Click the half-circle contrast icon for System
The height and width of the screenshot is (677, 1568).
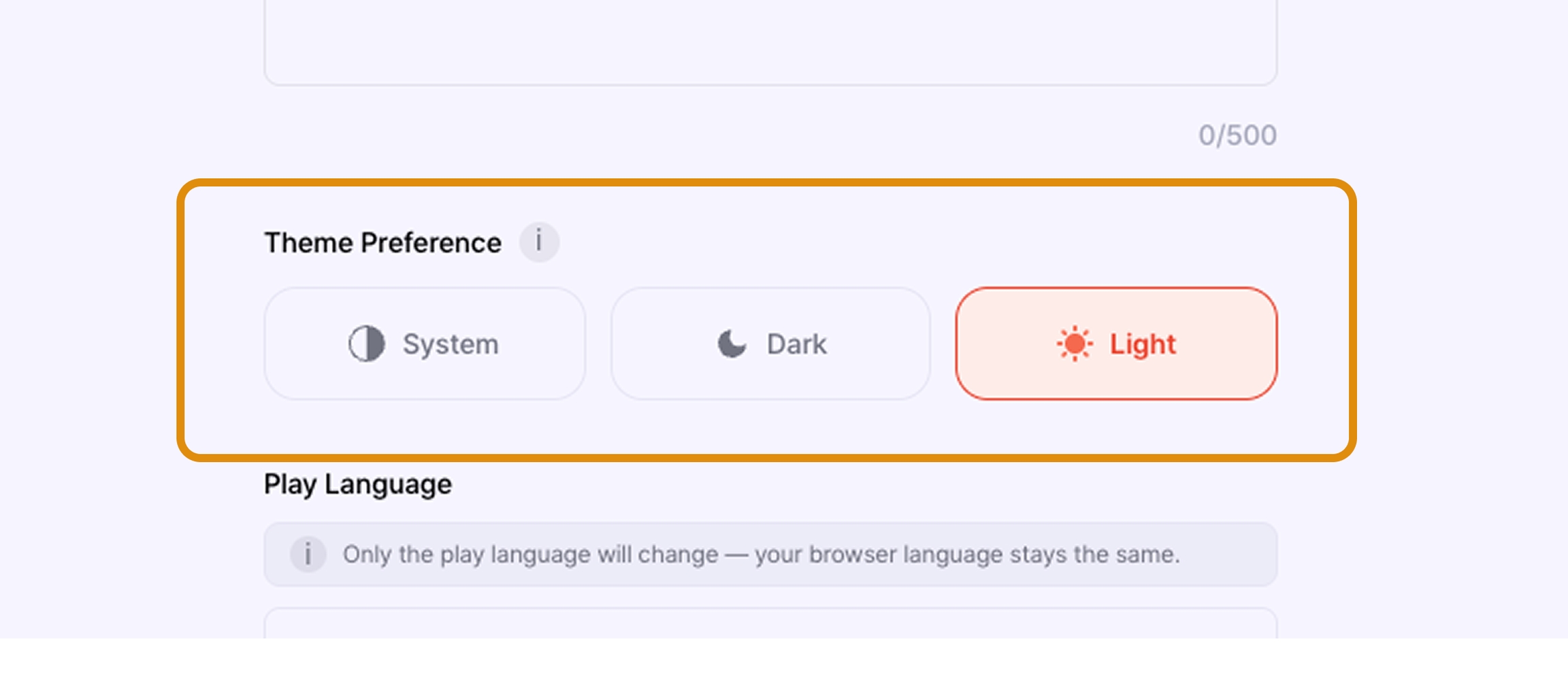pyautogui.click(x=366, y=344)
